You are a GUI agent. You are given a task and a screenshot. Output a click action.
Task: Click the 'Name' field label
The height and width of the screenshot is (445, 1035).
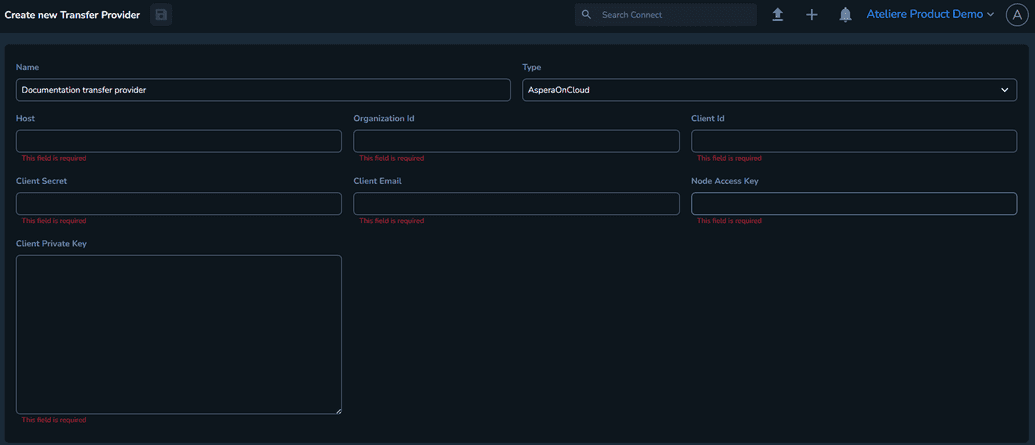click(27, 67)
